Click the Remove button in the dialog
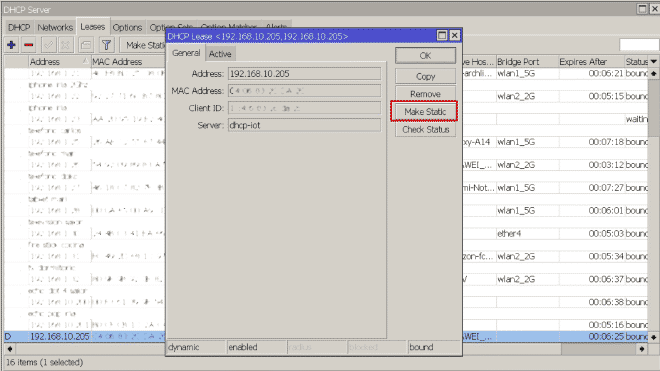Screen dimensions: 660x371 point(425,94)
